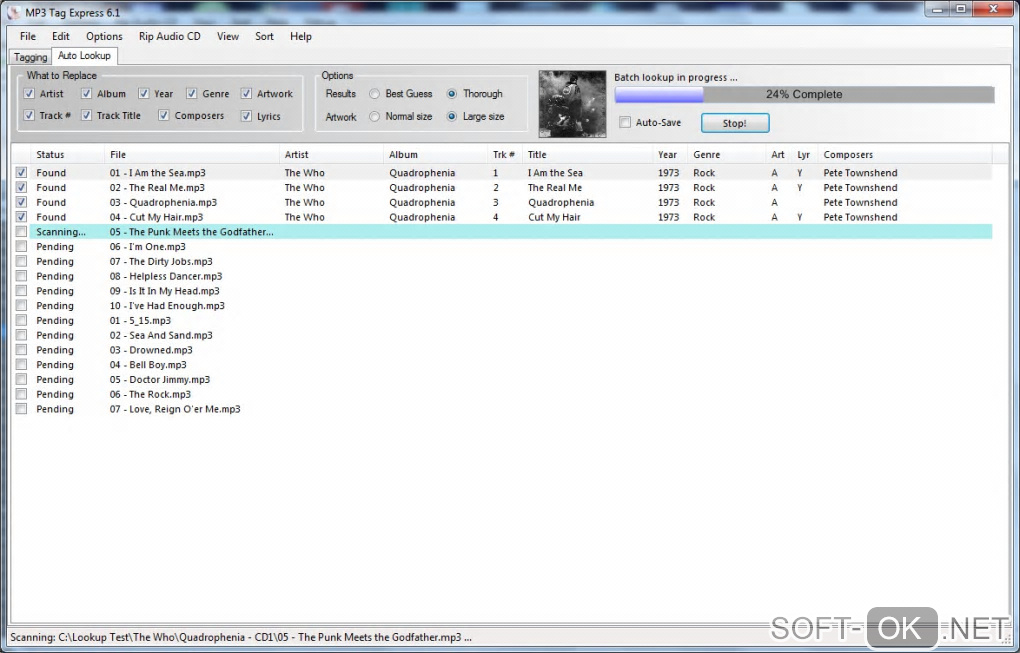Uncheck the Lyrics checkbox
Screen dimensions: 1020x653
click(246, 116)
